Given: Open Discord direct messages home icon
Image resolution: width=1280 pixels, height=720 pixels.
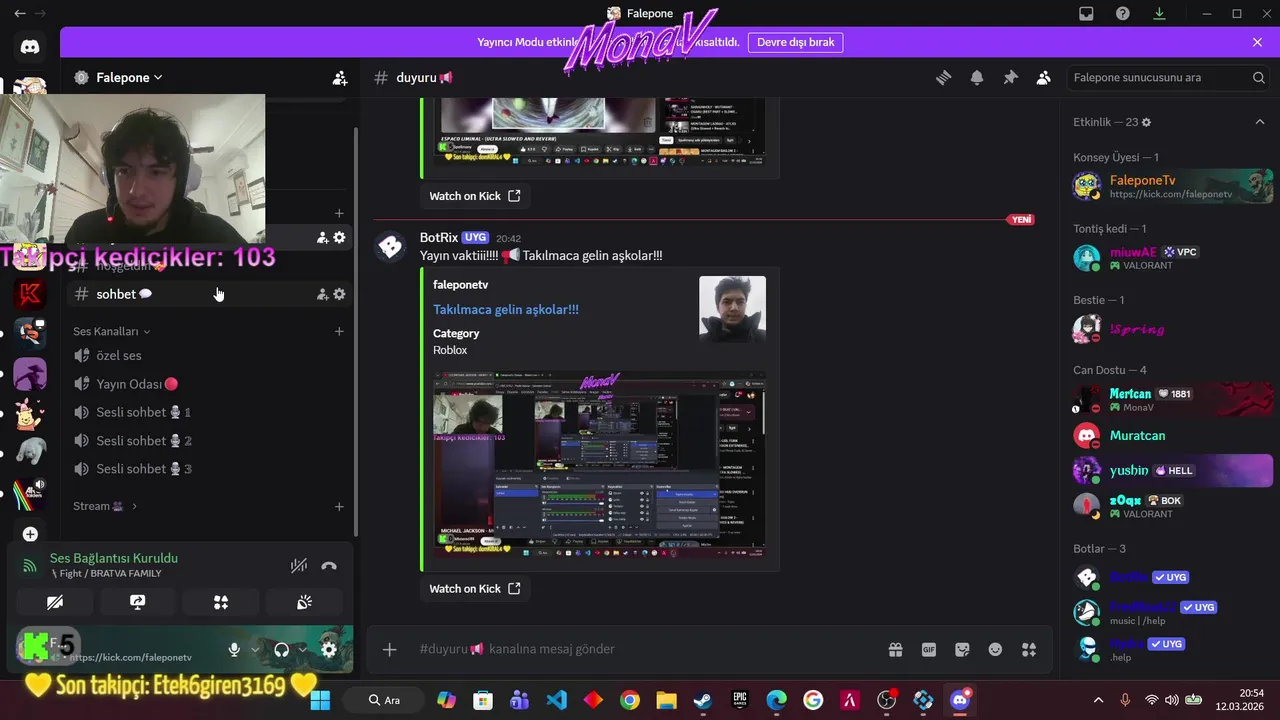Looking at the screenshot, I should click(30, 47).
